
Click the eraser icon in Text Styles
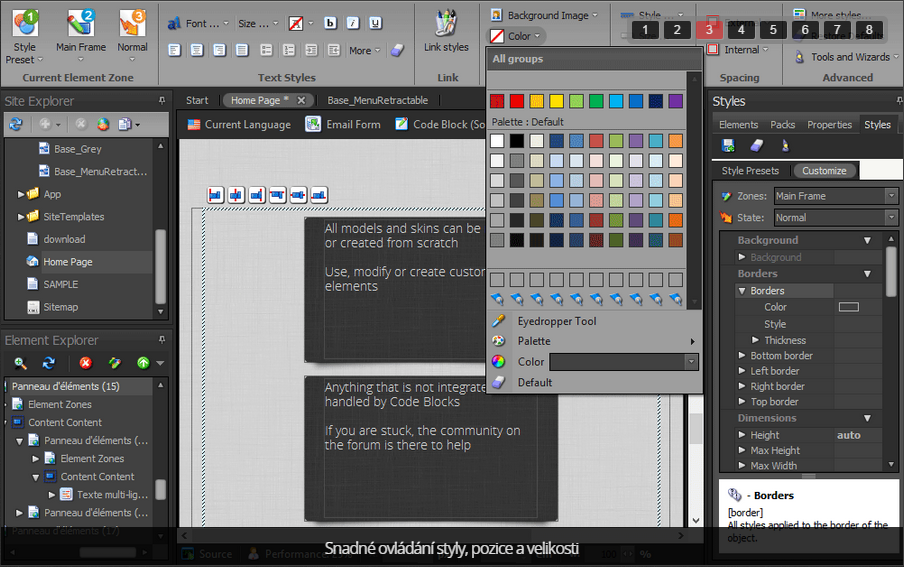(397, 50)
